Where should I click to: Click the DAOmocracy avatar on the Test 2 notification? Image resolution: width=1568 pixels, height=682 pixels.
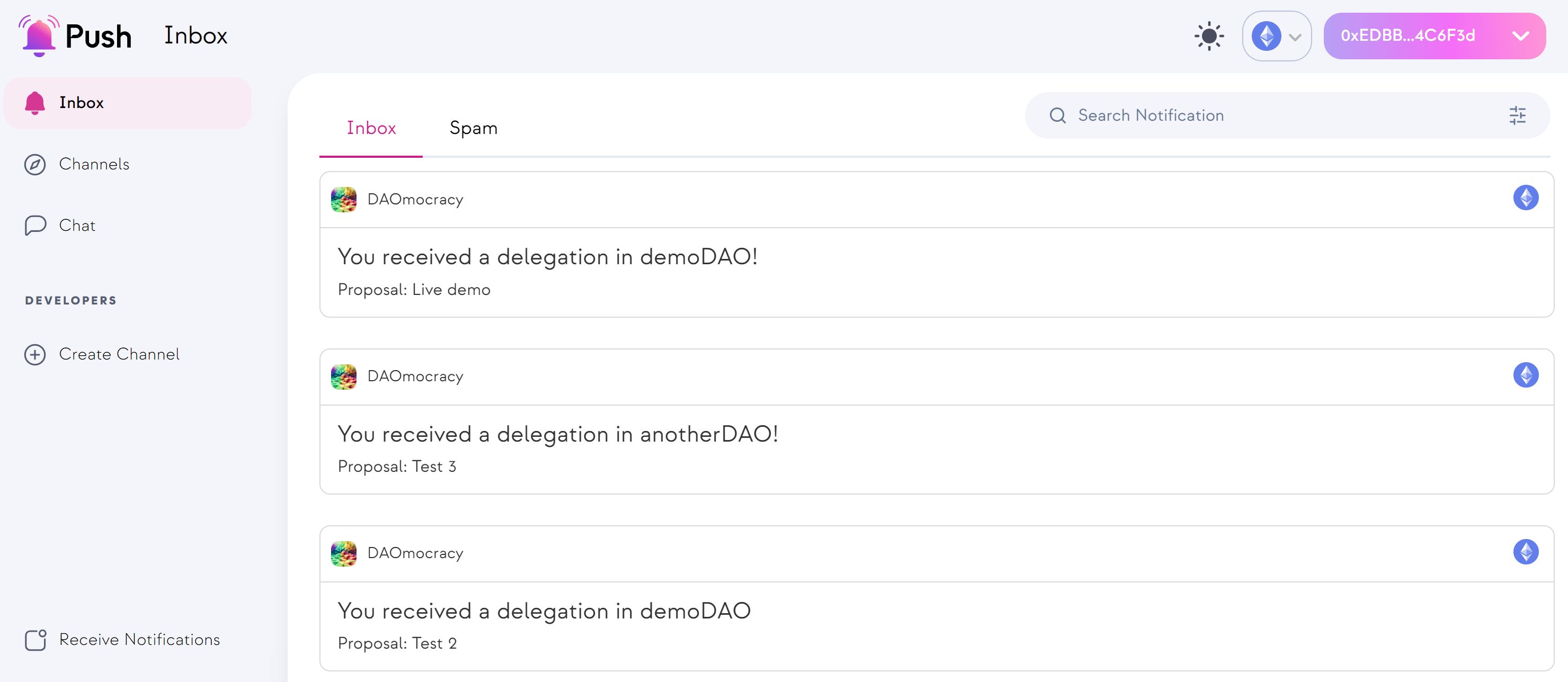click(x=344, y=554)
